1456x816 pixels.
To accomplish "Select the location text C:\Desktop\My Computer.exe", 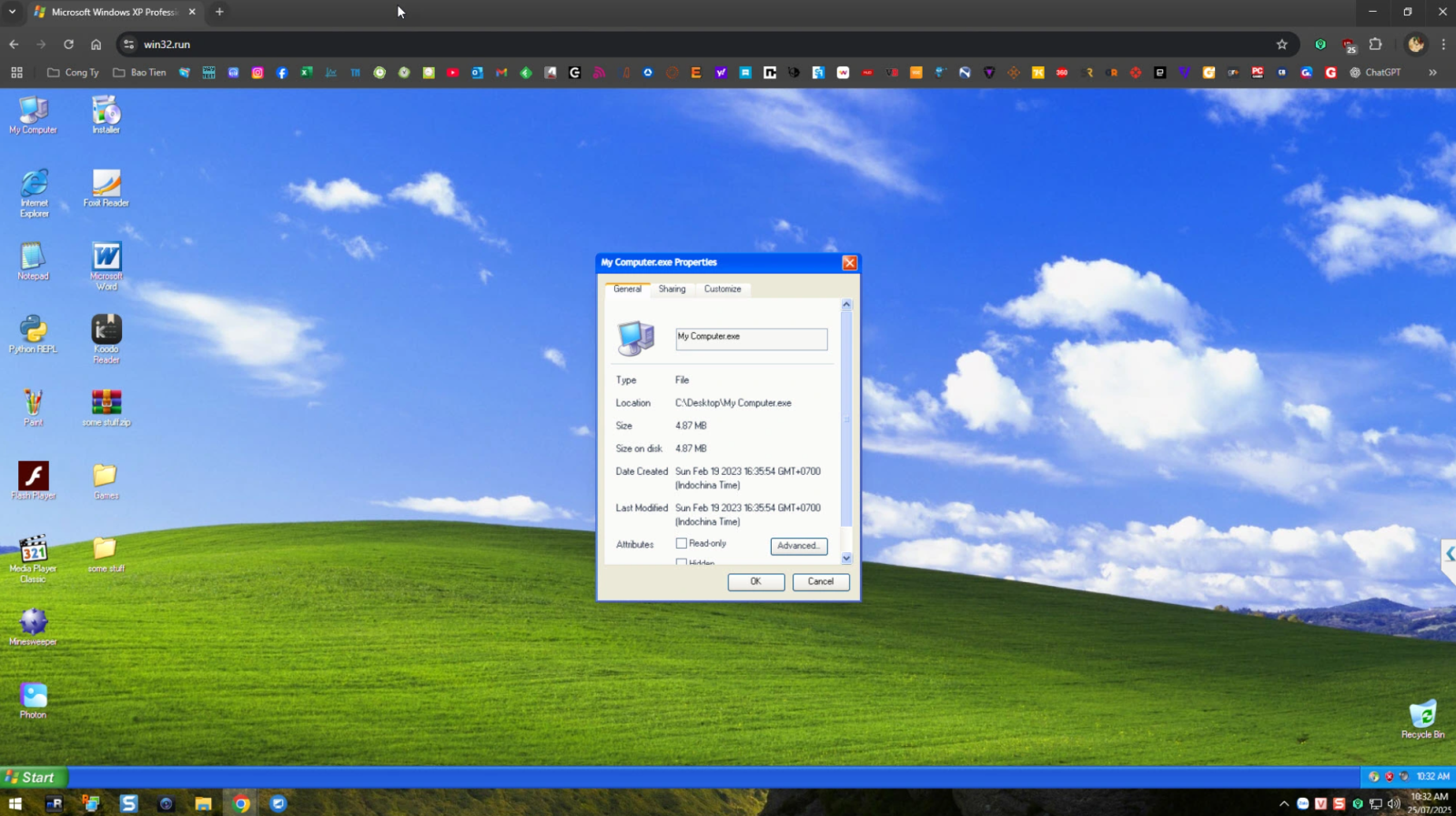I will [733, 403].
